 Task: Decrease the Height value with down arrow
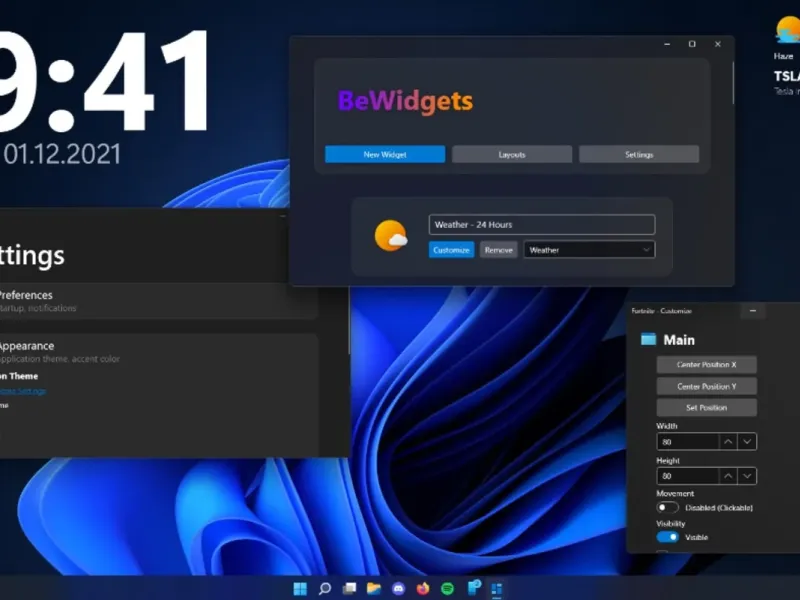pos(747,476)
